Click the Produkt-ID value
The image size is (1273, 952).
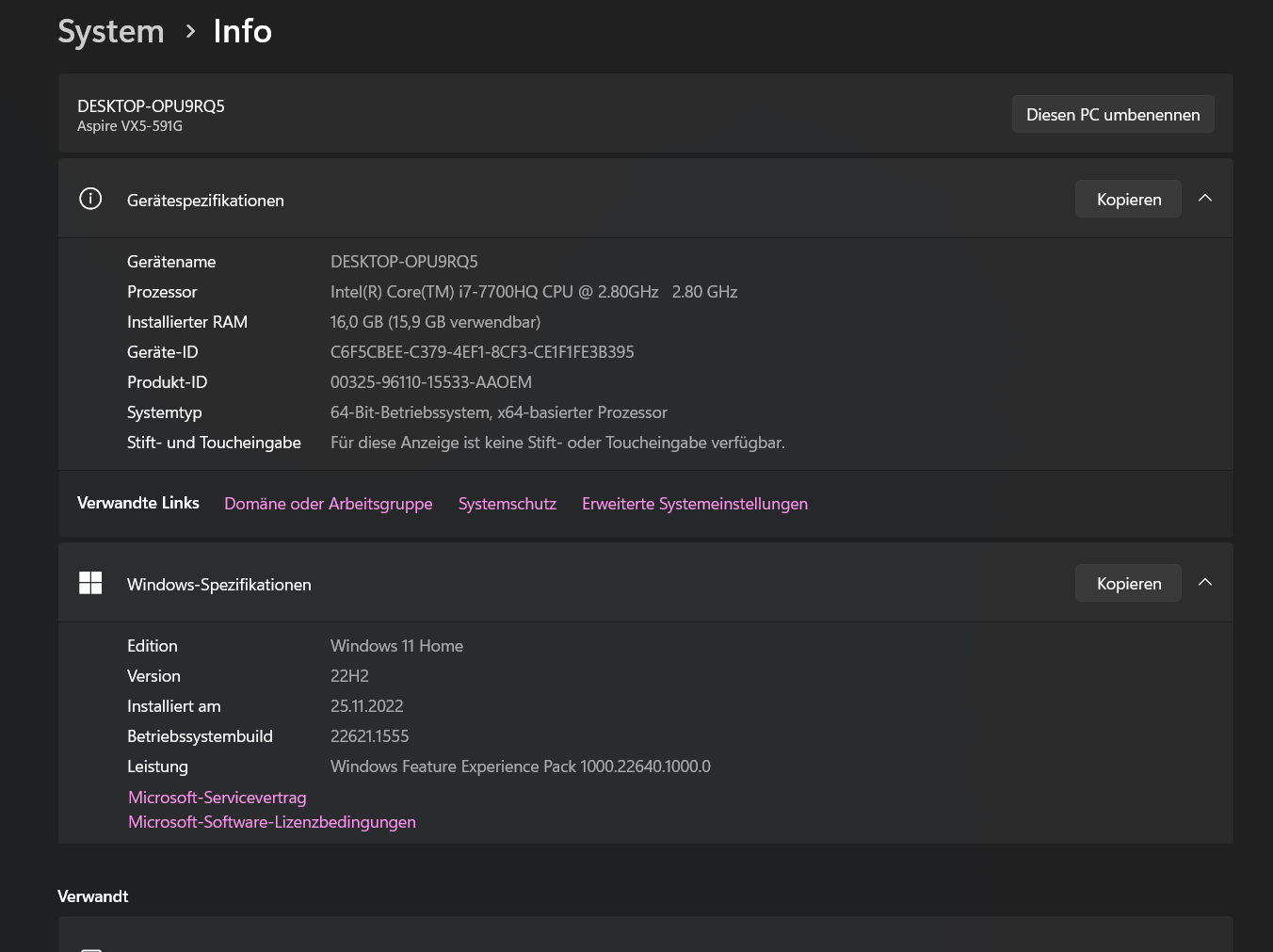click(x=430, y=381)
